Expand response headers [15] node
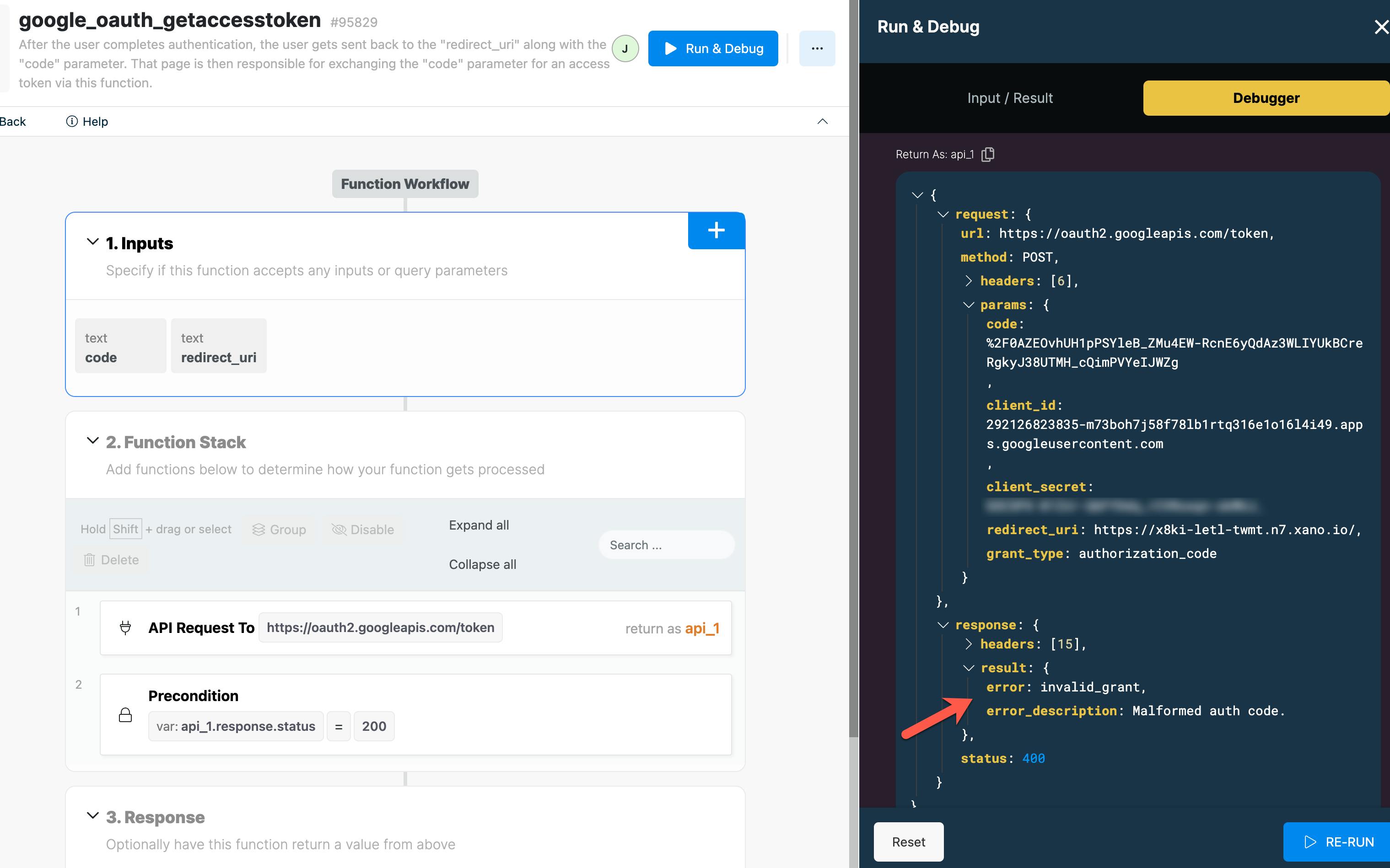This screenshot has width=1390, height=868. pos(969,644)
